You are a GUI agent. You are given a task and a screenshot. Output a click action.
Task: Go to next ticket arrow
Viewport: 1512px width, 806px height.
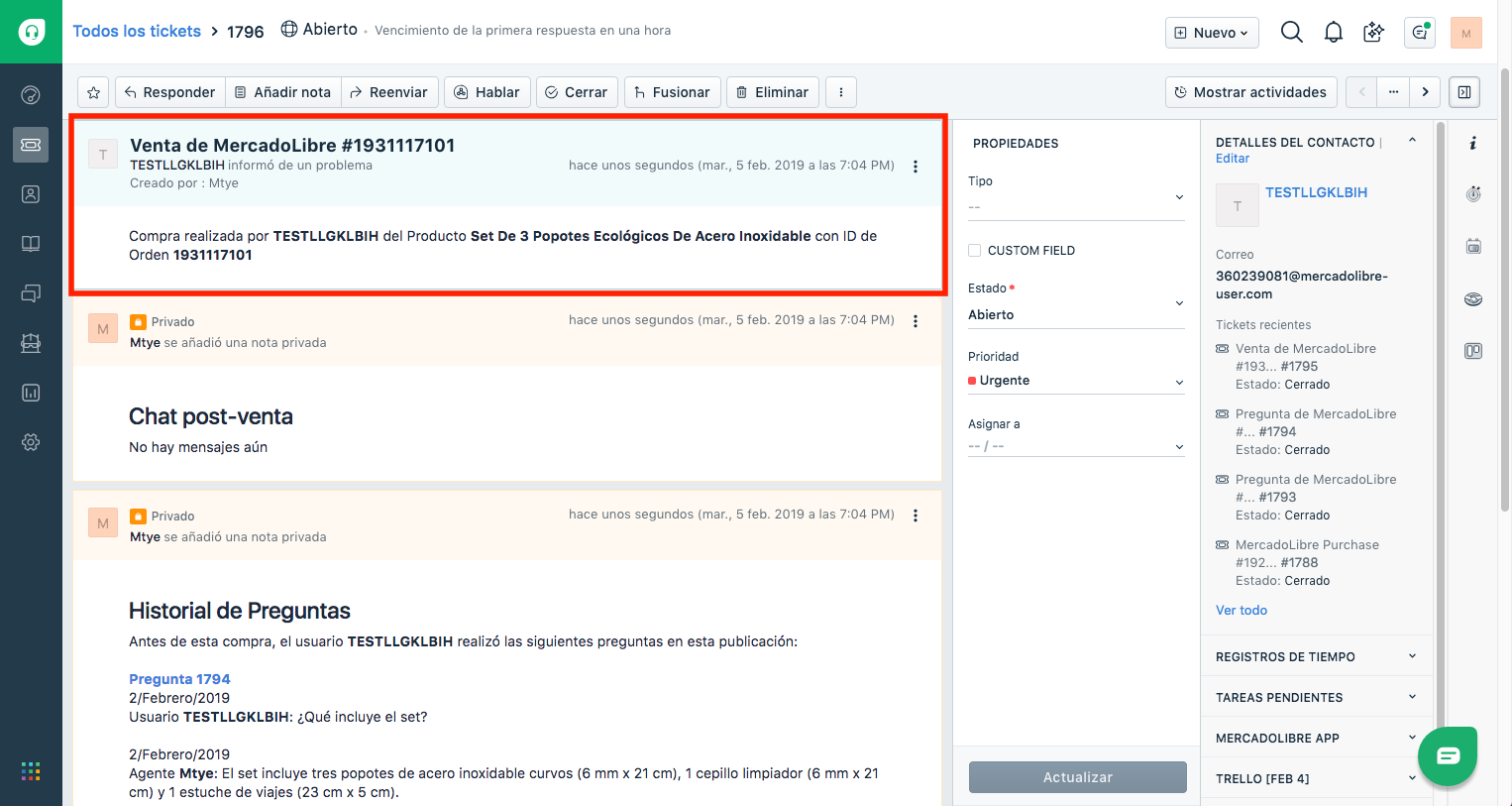[x=1425, y=92]
